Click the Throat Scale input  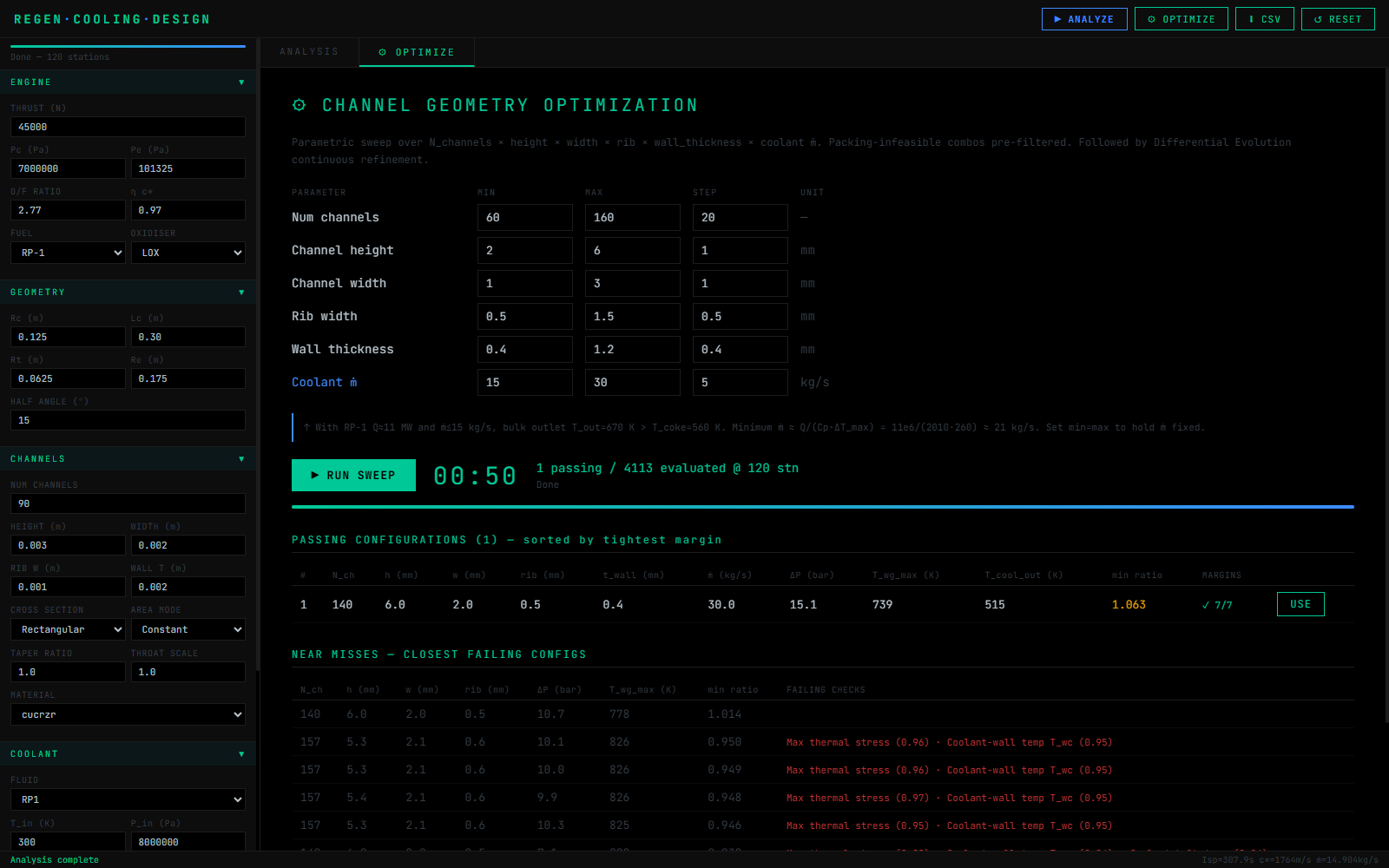(x=188, y=672)
